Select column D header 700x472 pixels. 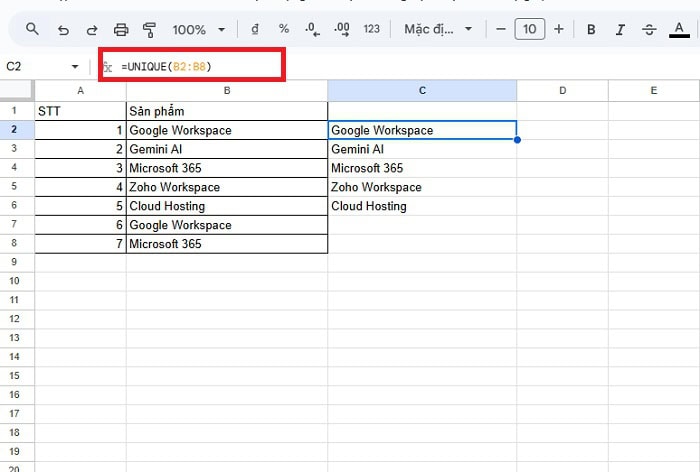(x=562, y=91)
